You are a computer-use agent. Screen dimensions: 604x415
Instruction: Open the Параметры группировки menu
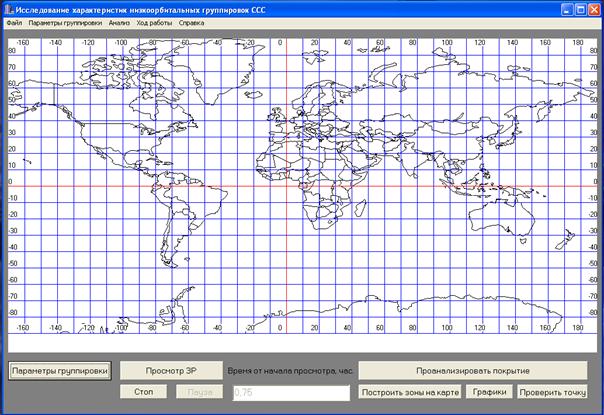pos(65,22)
